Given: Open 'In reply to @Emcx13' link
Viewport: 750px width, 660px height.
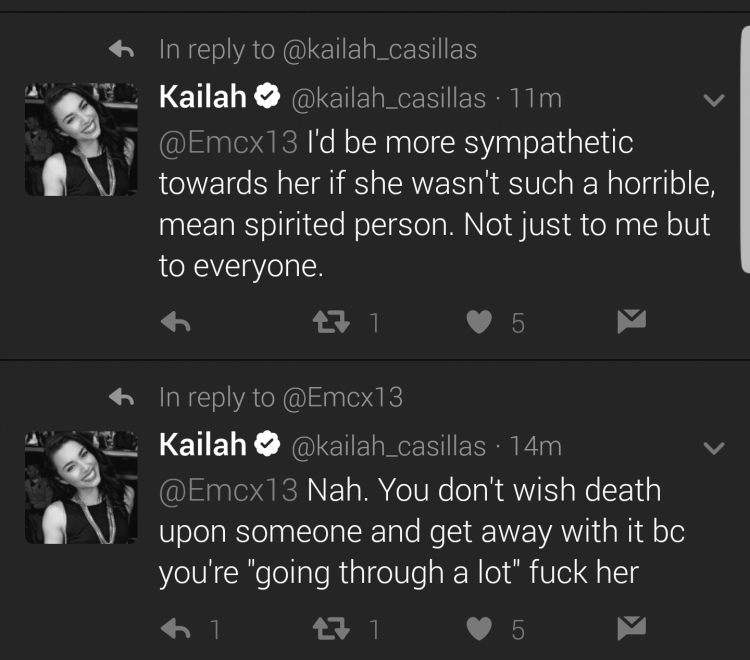Looking at the screenshot, I should [x=281, y=397].
